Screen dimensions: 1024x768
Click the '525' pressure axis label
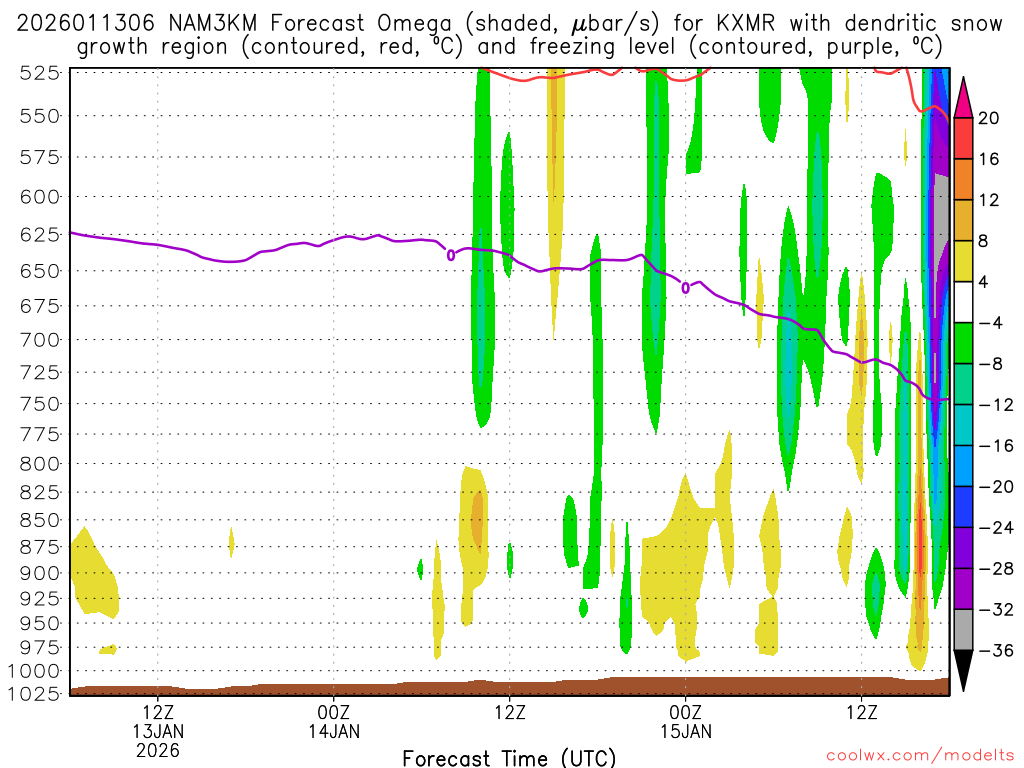click(40, 73)
